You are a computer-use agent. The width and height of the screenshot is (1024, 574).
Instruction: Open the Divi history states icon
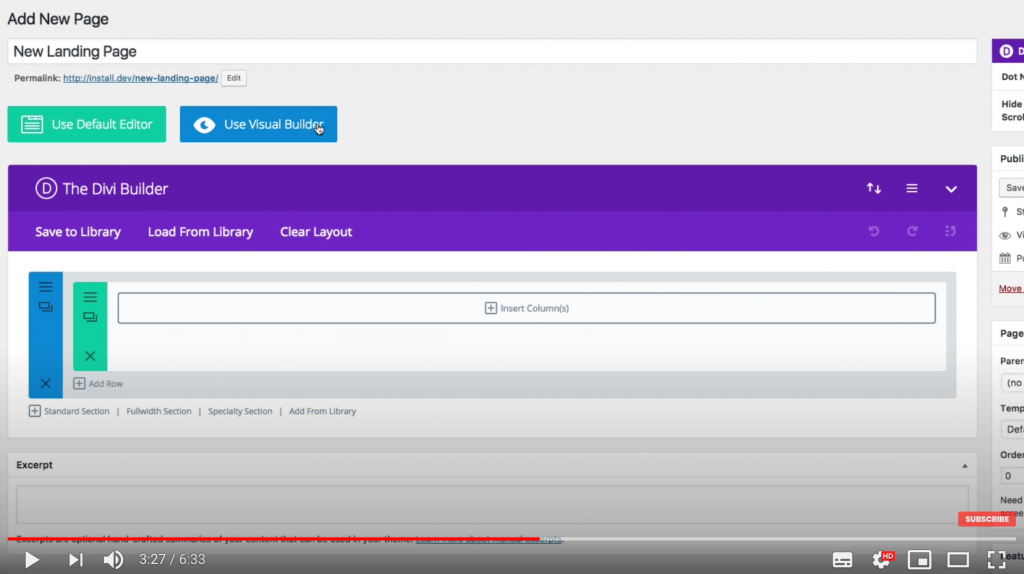[950, 231]
